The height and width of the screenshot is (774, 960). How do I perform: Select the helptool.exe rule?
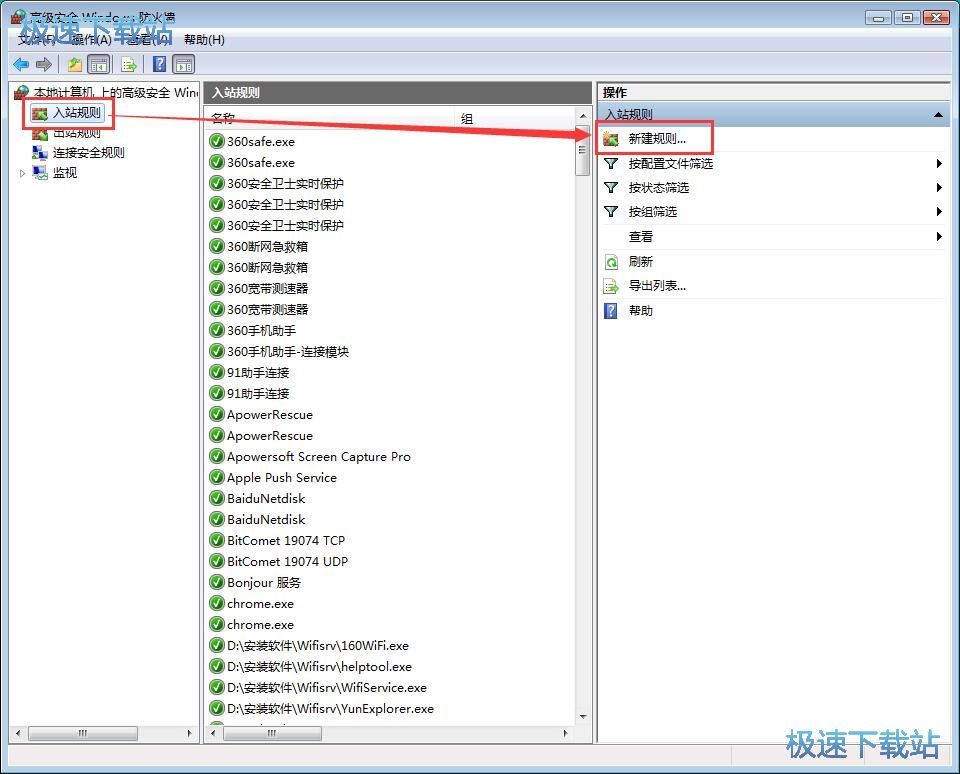[x=320, y=666]
